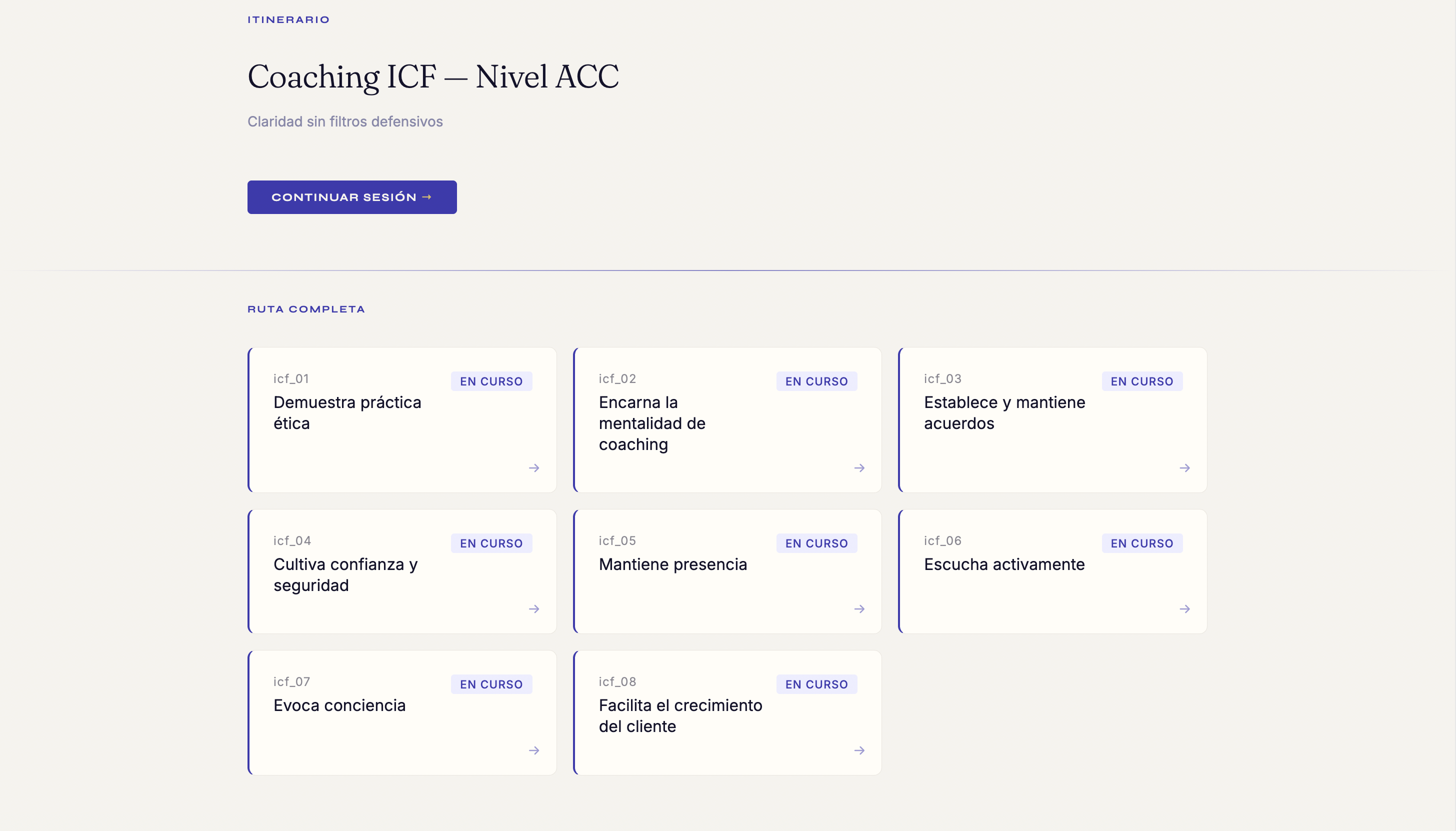Viewport: 1456px width, 831px height.
Task: Click the icf_05 code label
Action: pos(617,540)
